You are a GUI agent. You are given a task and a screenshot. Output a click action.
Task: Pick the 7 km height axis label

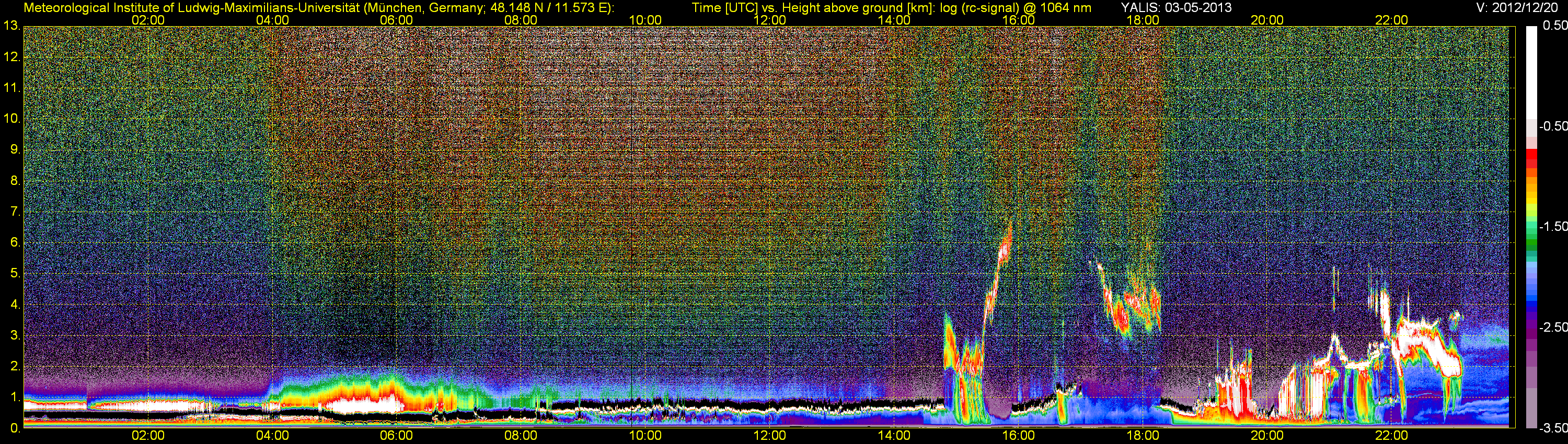(15, 212)
